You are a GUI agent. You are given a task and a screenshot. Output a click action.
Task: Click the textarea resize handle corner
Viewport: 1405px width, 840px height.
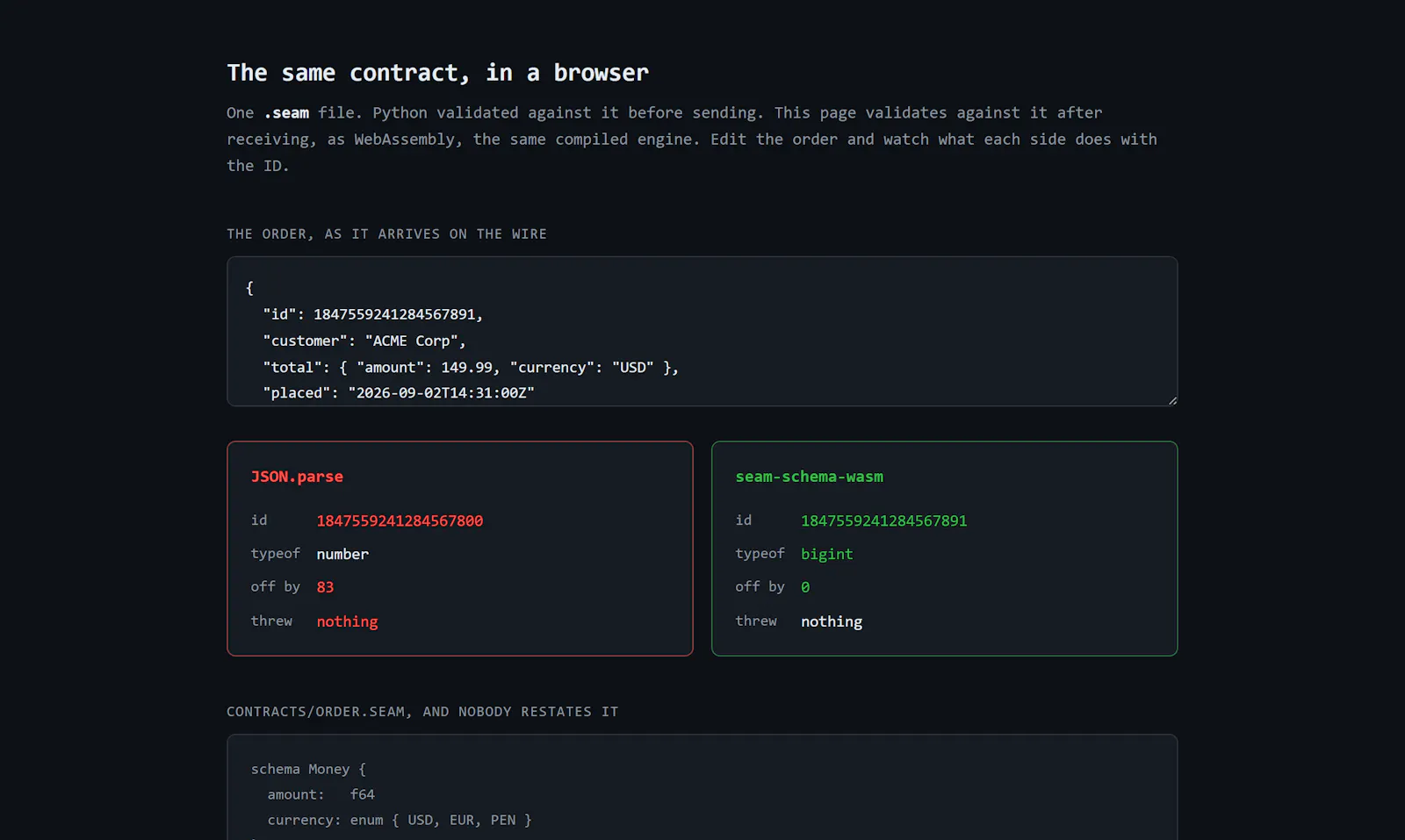(x=1172, y=400)
